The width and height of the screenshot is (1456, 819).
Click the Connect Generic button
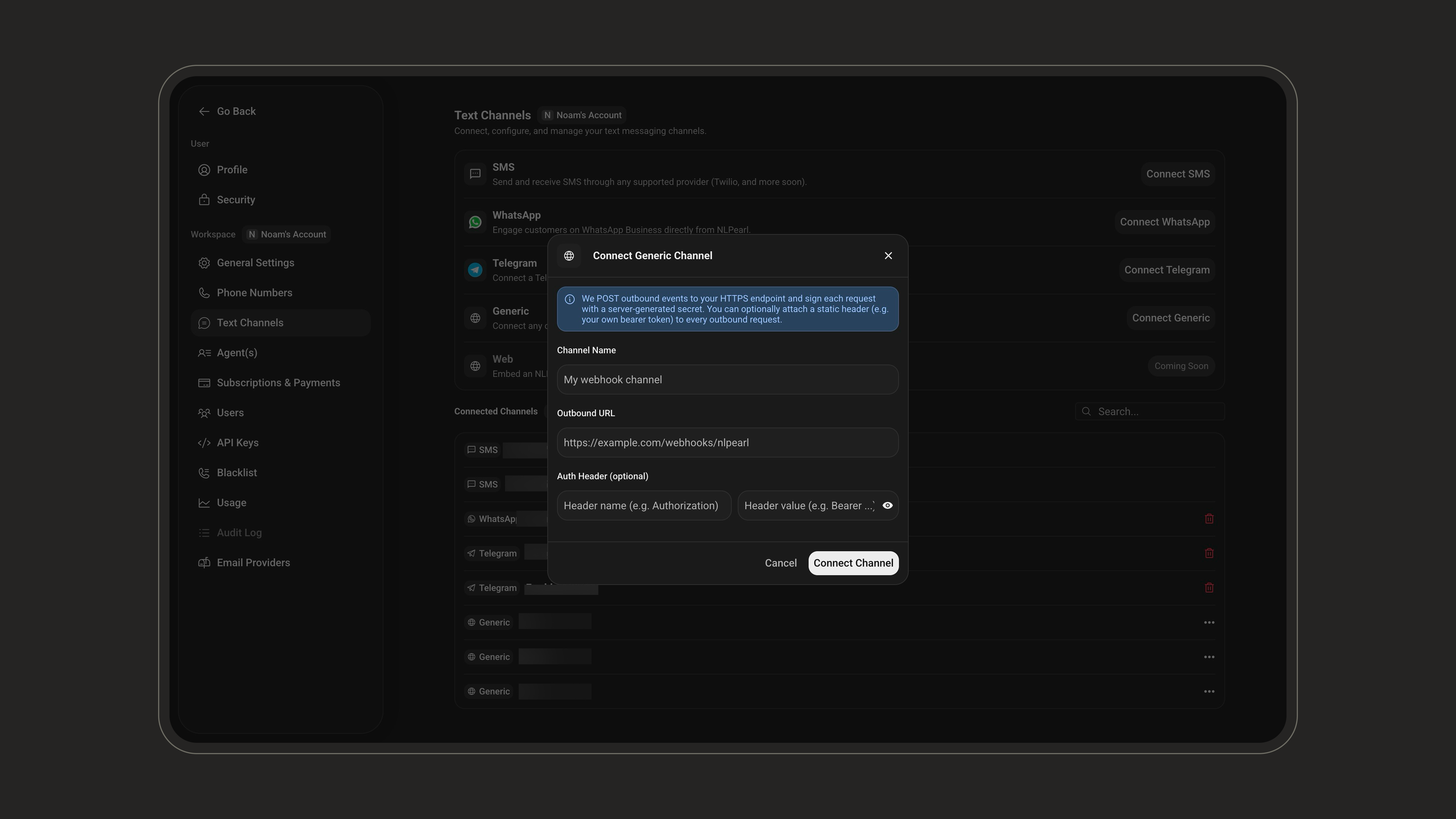1170,318
